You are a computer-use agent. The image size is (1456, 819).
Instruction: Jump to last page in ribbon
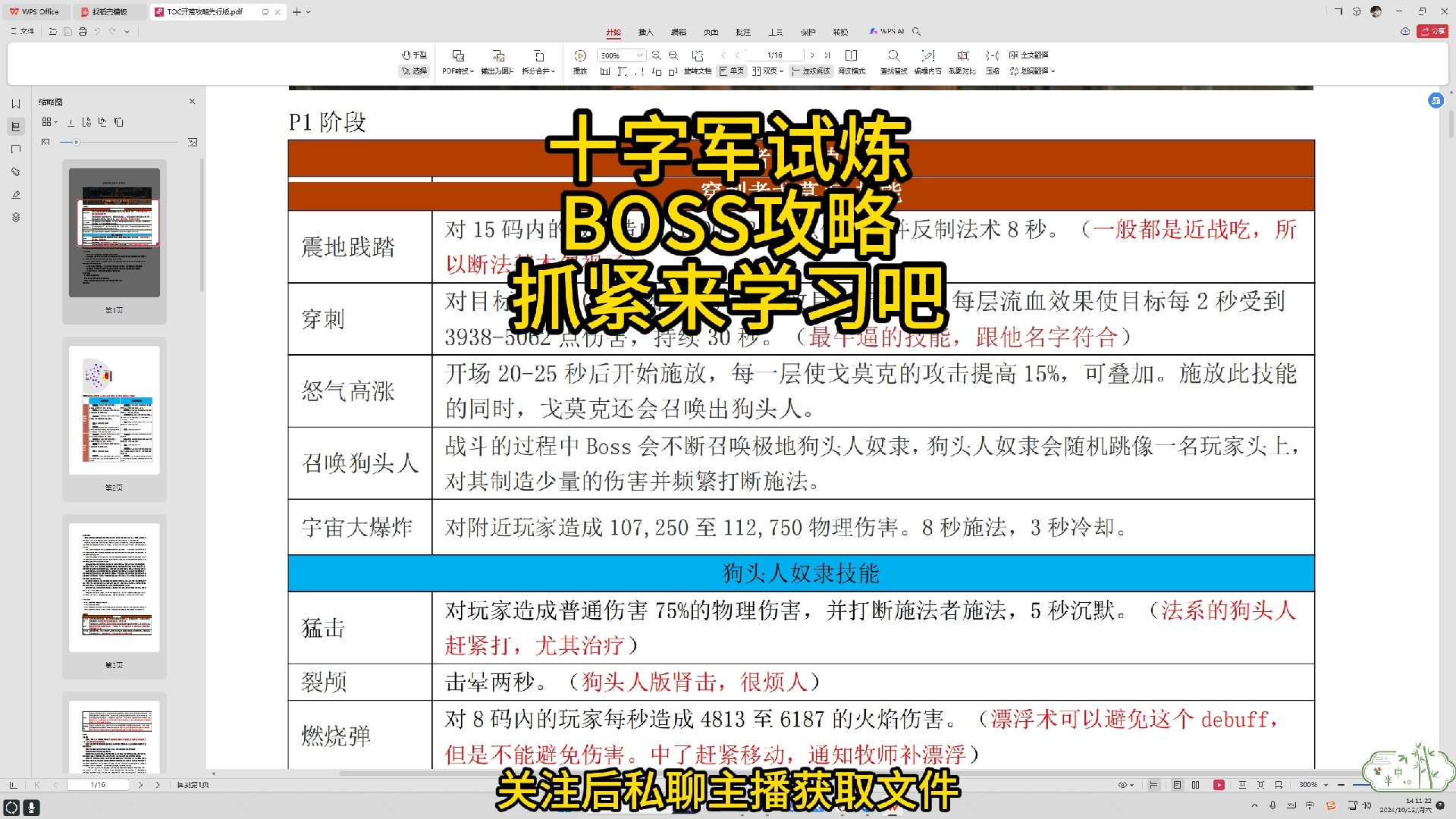pos(827,55)
